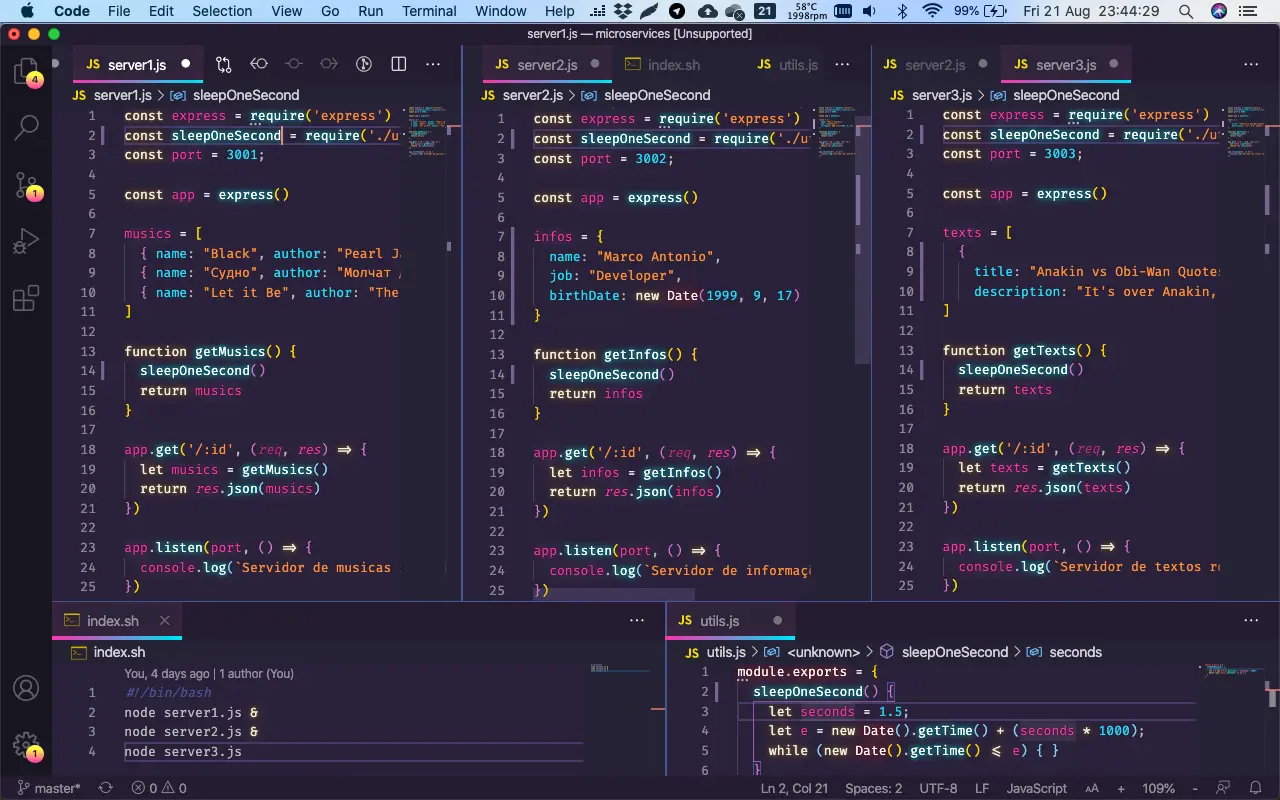Image resolution: width=1280 pixels, height=800 pixels.
Task: Open the Terminal menu
Action: [x=428, y=11]
